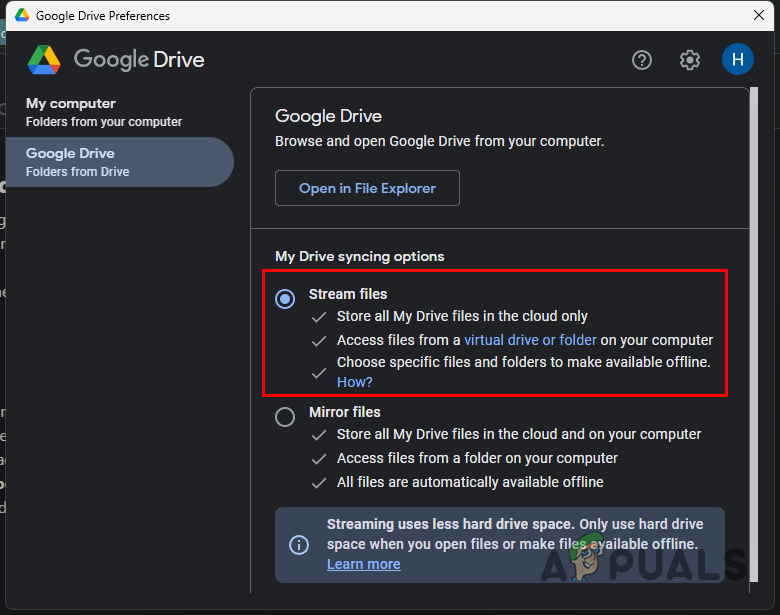The image size is (780, 615).
Task: Open the Learn more link in banner
Action: pos(363,564)
